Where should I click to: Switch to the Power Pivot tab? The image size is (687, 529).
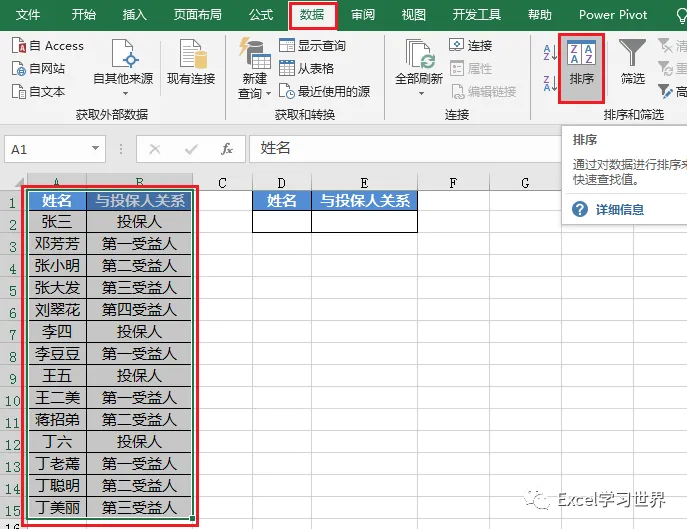pyautogui.click(x=613, y=15)
